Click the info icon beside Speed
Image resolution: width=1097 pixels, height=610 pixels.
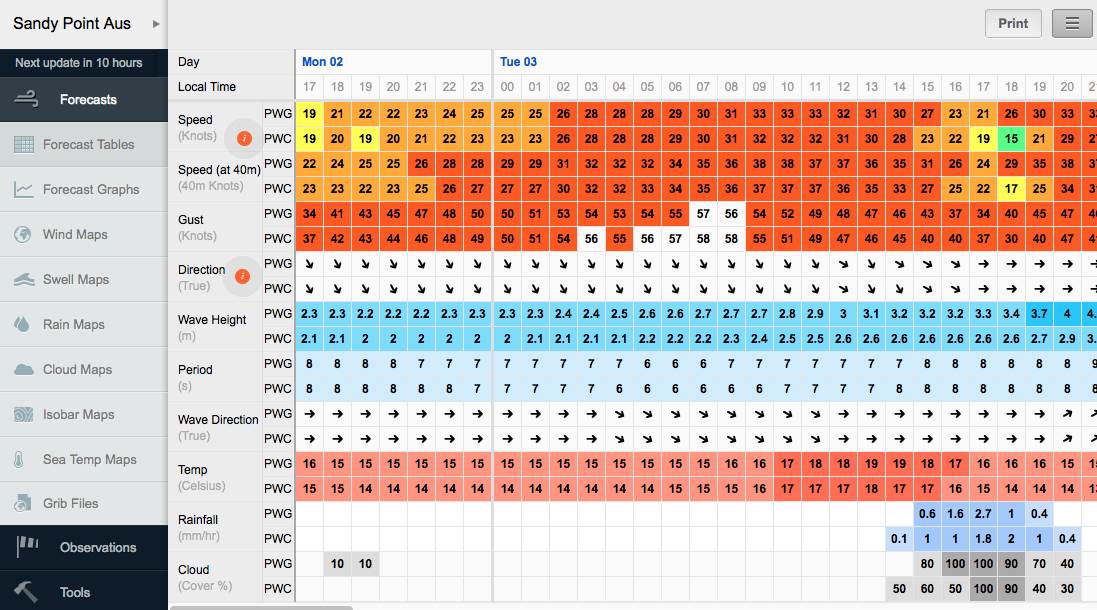pos(243,137)
